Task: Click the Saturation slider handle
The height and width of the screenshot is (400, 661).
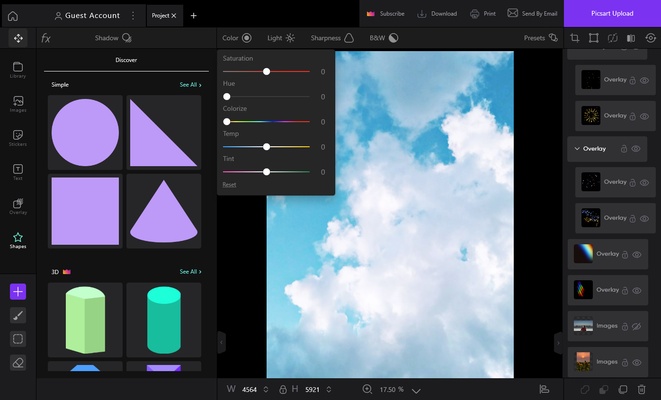Action: (266, 72)
